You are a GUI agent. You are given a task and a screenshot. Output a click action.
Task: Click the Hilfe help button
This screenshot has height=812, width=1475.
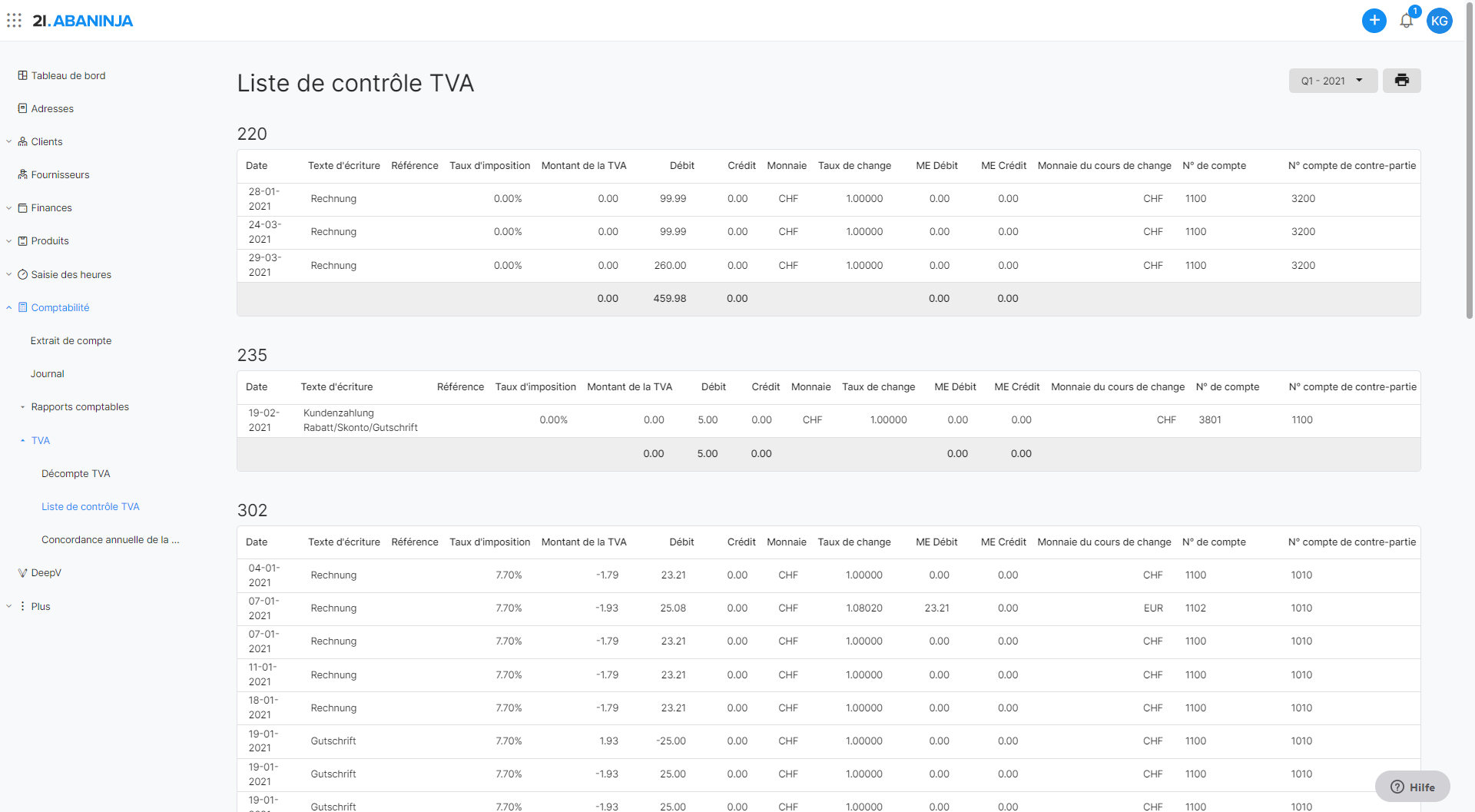tap(1412, 787)
